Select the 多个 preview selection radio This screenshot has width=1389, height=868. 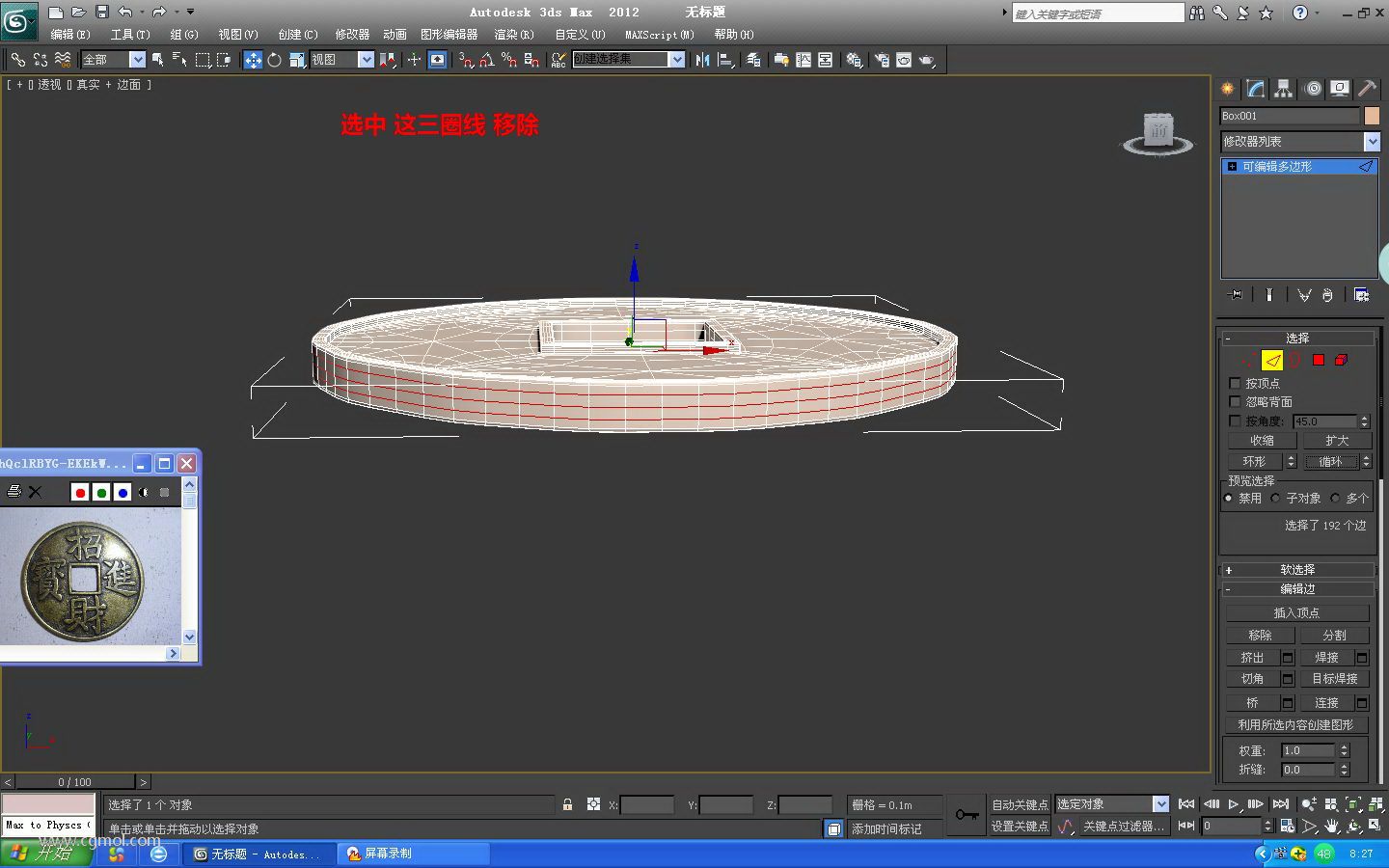[x=1335, y=498]
